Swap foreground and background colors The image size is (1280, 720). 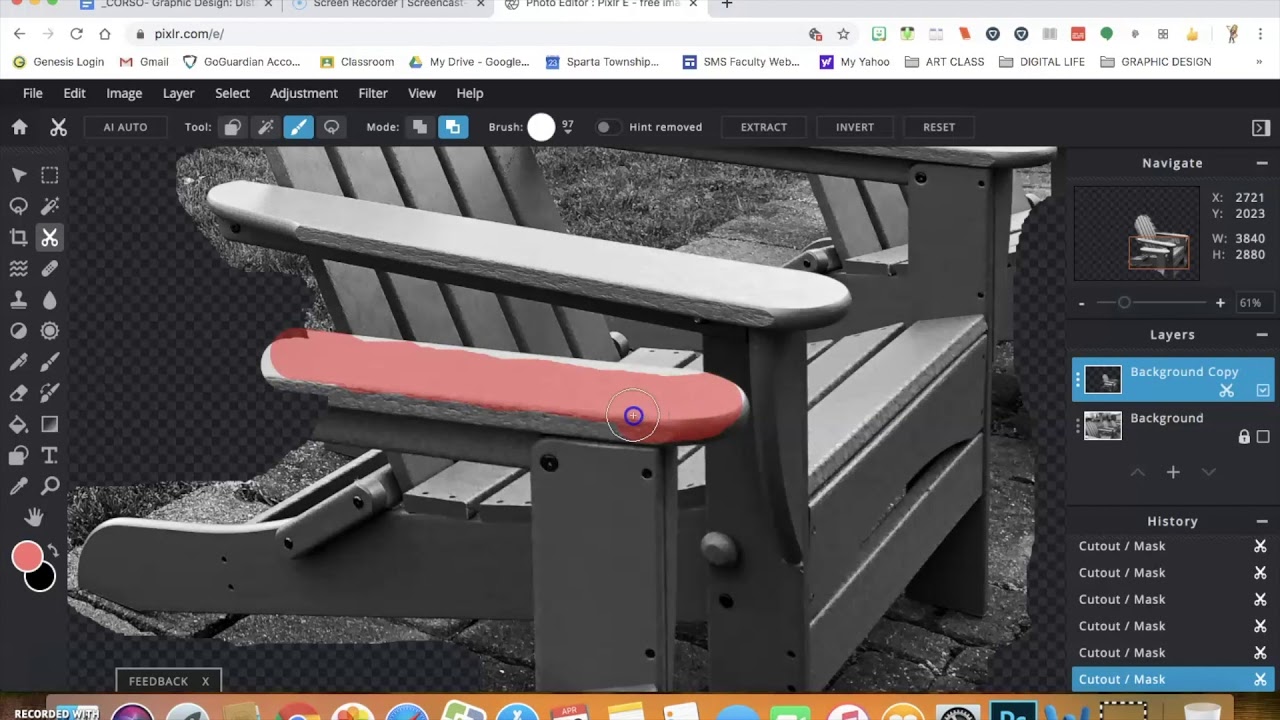click(52, 551)
